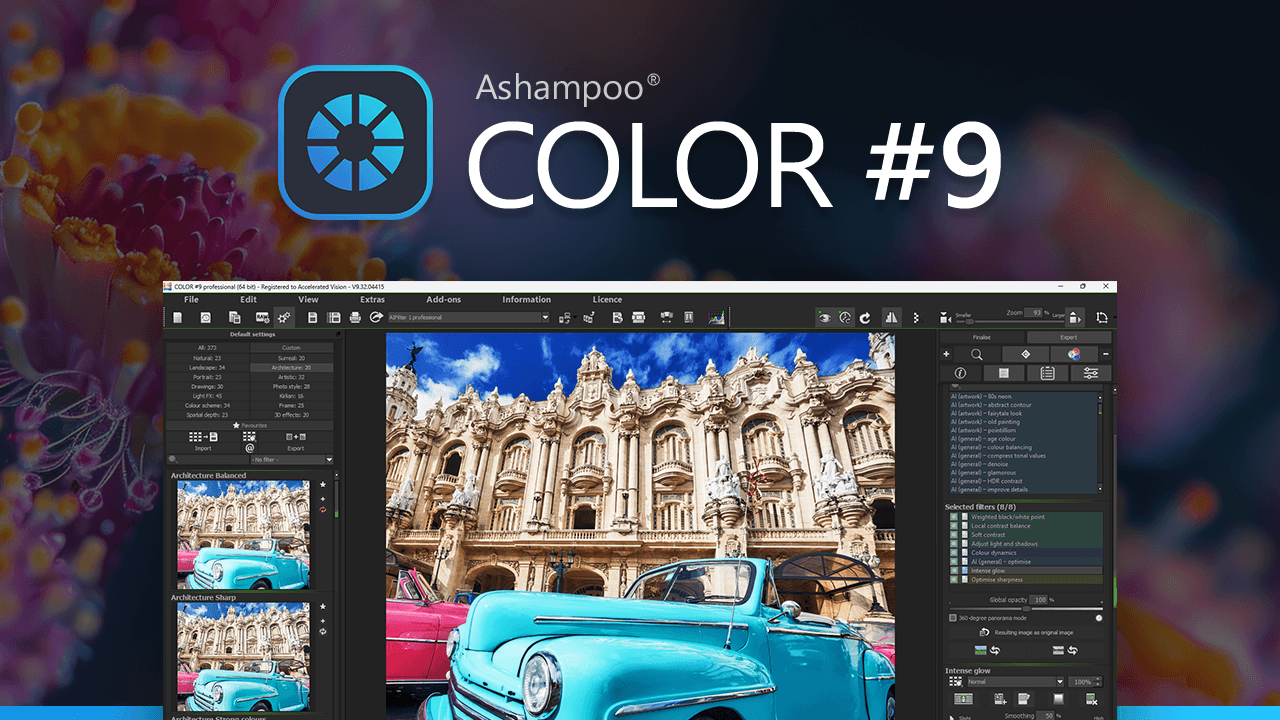
Task: Click the star beside Architecture Balanced preset
Action: tap(323, 484)
